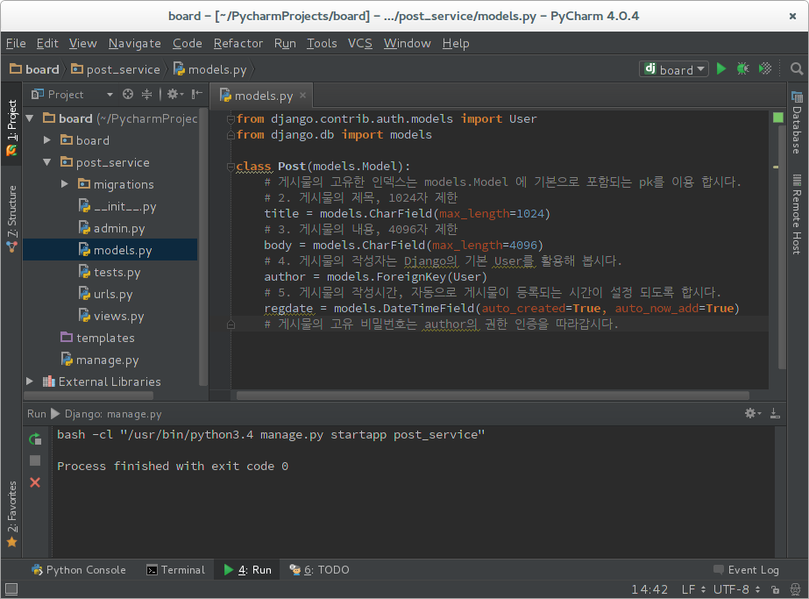The image size is (809, 599).
Task: Rerun the process in the Run panel
Action: tap(35, 439)
